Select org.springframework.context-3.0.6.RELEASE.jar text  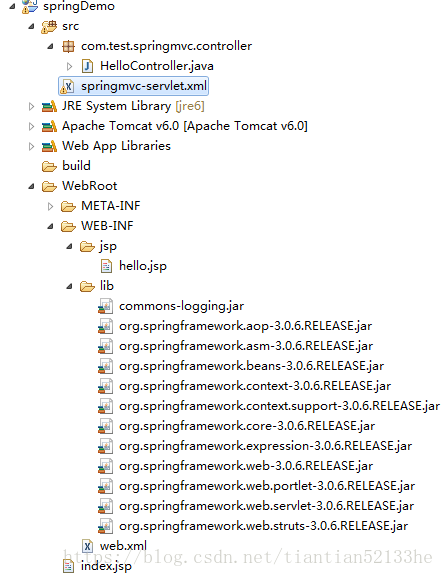click(x=255, y=386)
